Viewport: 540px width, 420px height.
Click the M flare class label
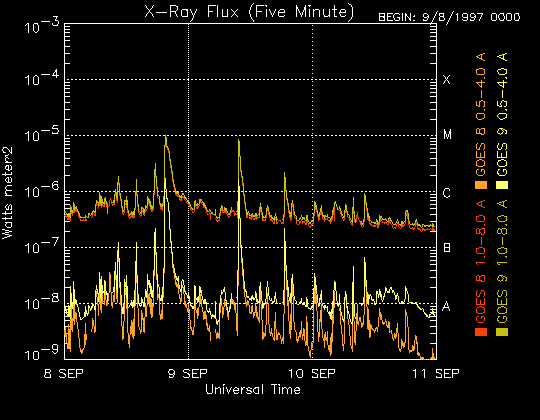coord(447,135)
